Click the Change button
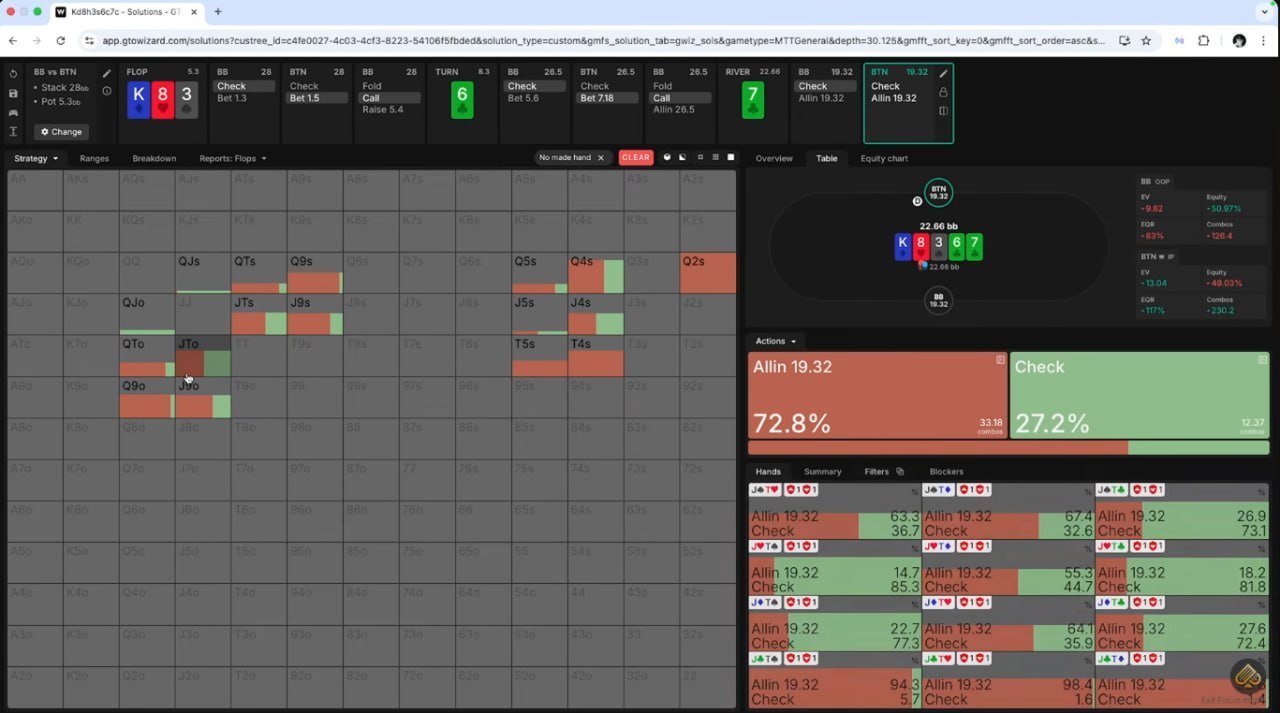The height and width of the screenshot is (713, 1280). click(x=61, y=131)
